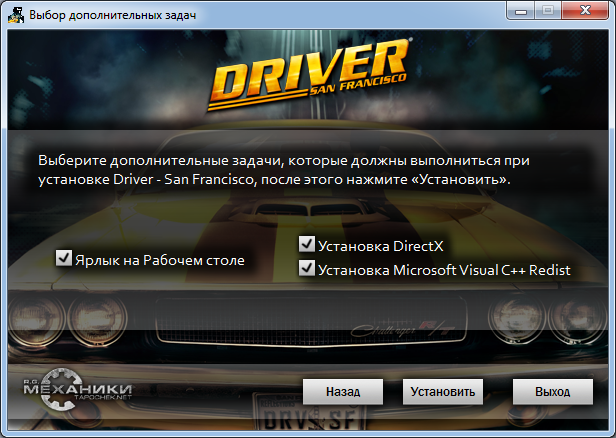This screenshot has width=616, height=438.
Task: Disable Установка Microsoft Visual C++ Redist checkbox
Action: 307,269
